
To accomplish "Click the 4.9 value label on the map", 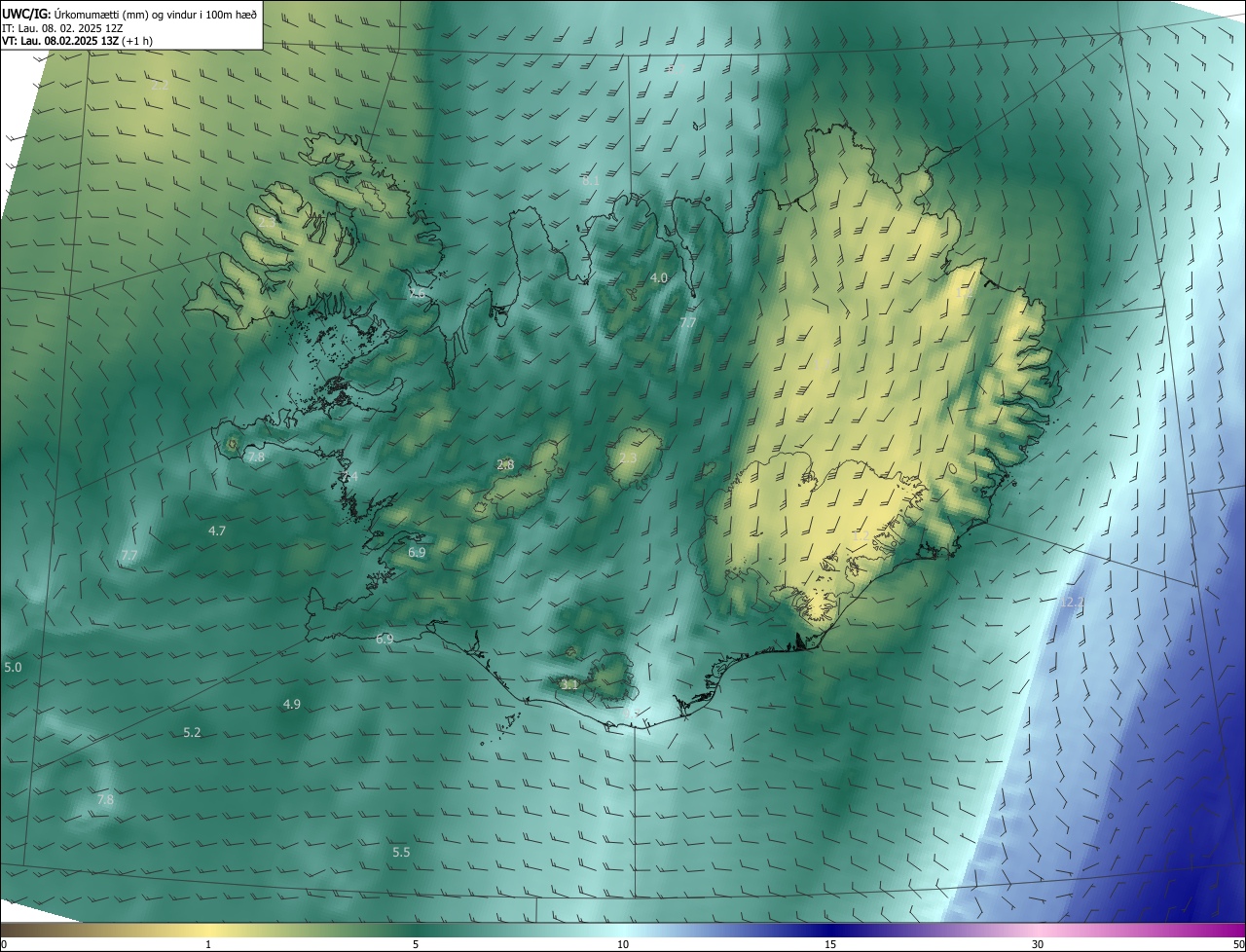I will click(292, 704).
